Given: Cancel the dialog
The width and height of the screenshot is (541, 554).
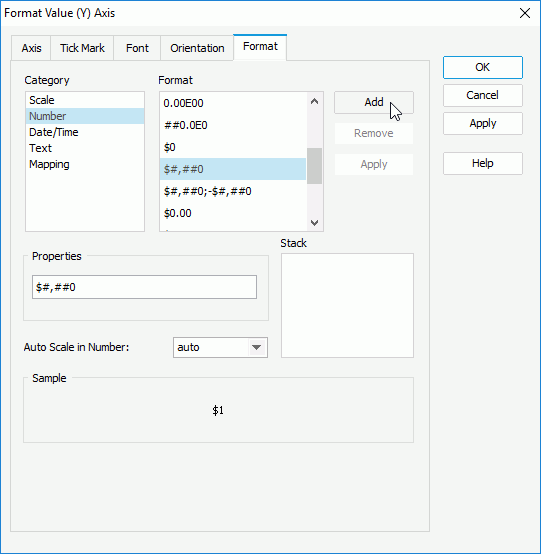Looking at the screenshot, I should click(483, 95).
